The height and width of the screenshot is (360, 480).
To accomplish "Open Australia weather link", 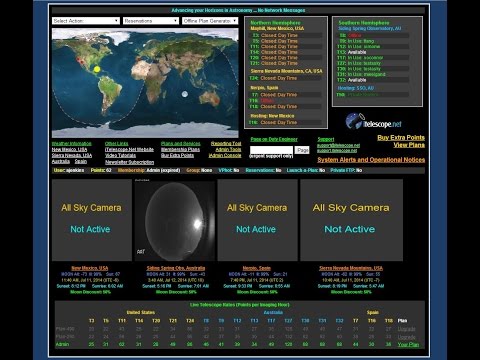I will pyautogui.click(x=61, y=161).
